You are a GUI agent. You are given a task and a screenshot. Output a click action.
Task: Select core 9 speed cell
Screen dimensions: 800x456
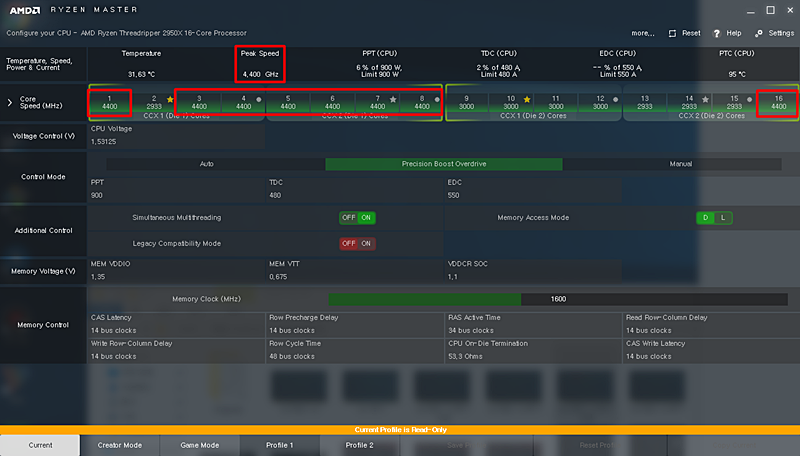[x=466, y=103]
